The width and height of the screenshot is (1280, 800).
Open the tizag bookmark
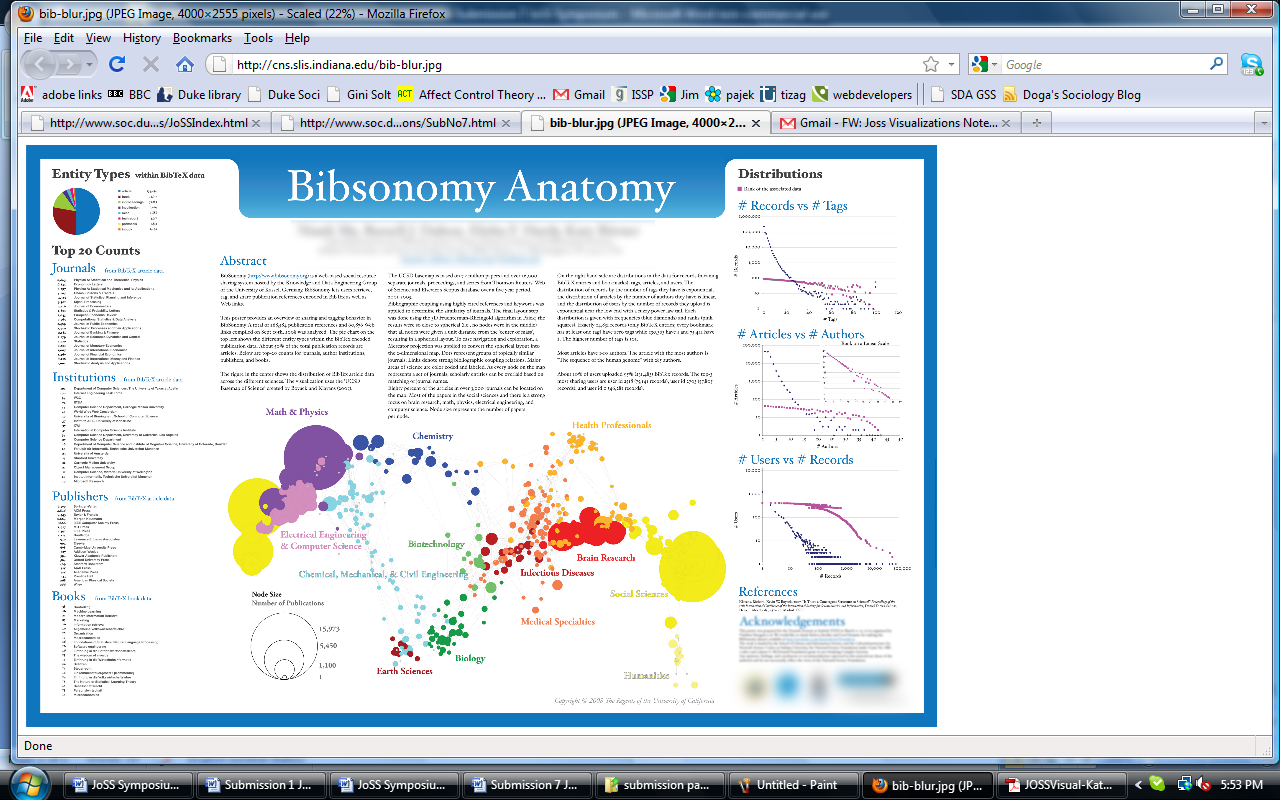pyautogui.click(x=784, y=94)
